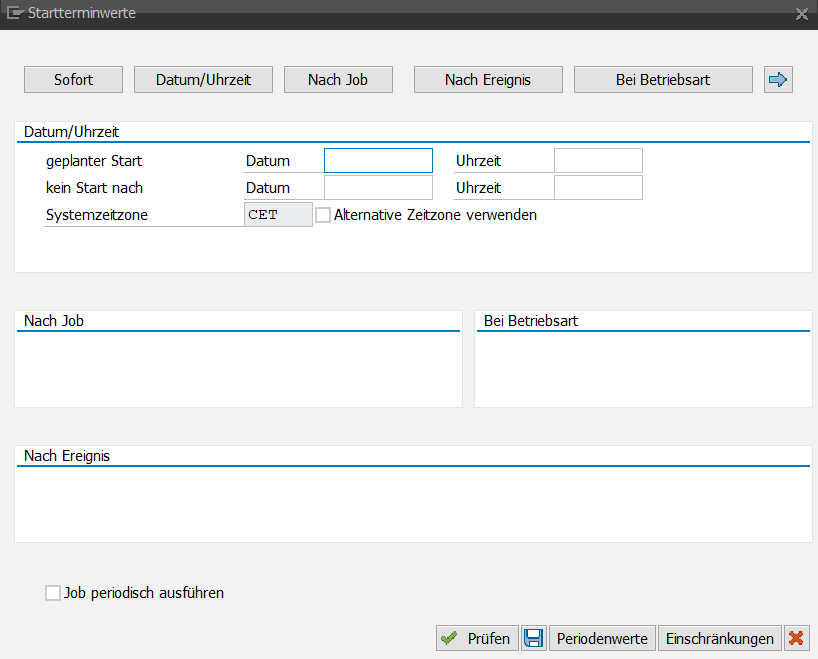The width and height of the screenshot is (818, 659).
Task: Select the CET Systemzeitzone field
Action: (276, 214)
